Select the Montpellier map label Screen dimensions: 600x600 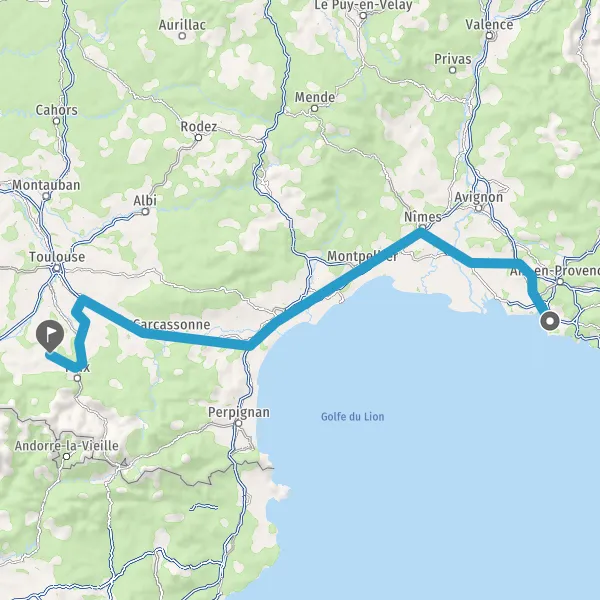(362, 256)
